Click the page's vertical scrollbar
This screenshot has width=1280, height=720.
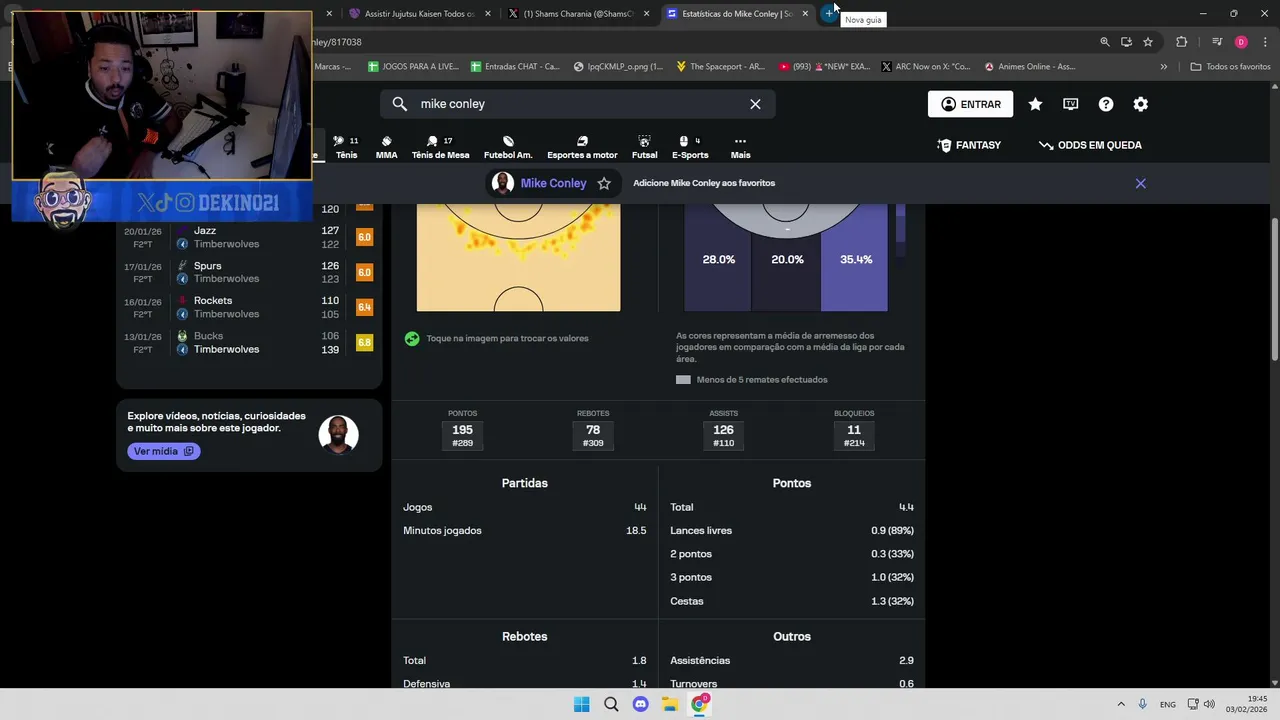point(1274,290)
